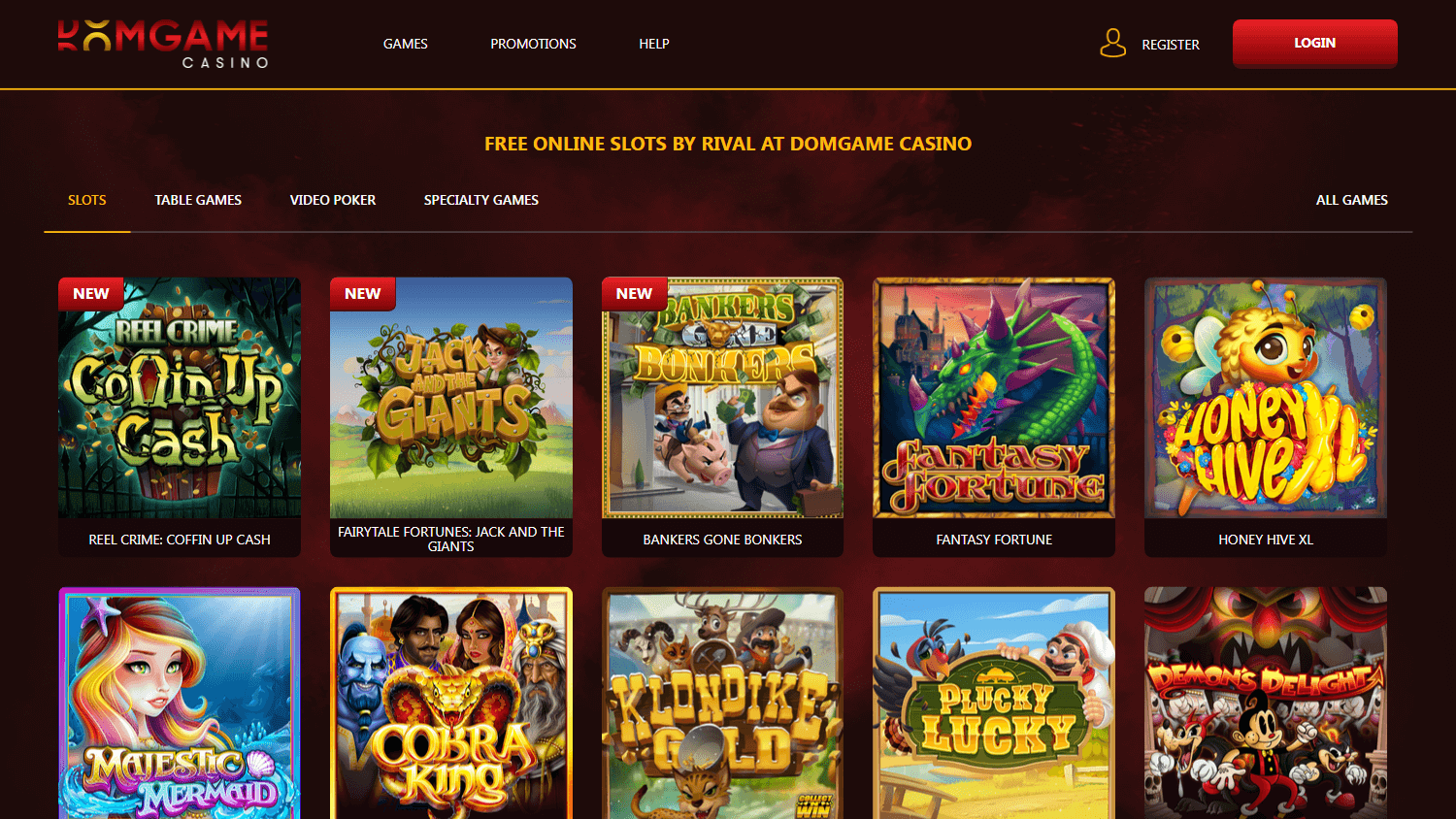Click the red Login button
The image size is (1456, 819).
pos(1315,44)
